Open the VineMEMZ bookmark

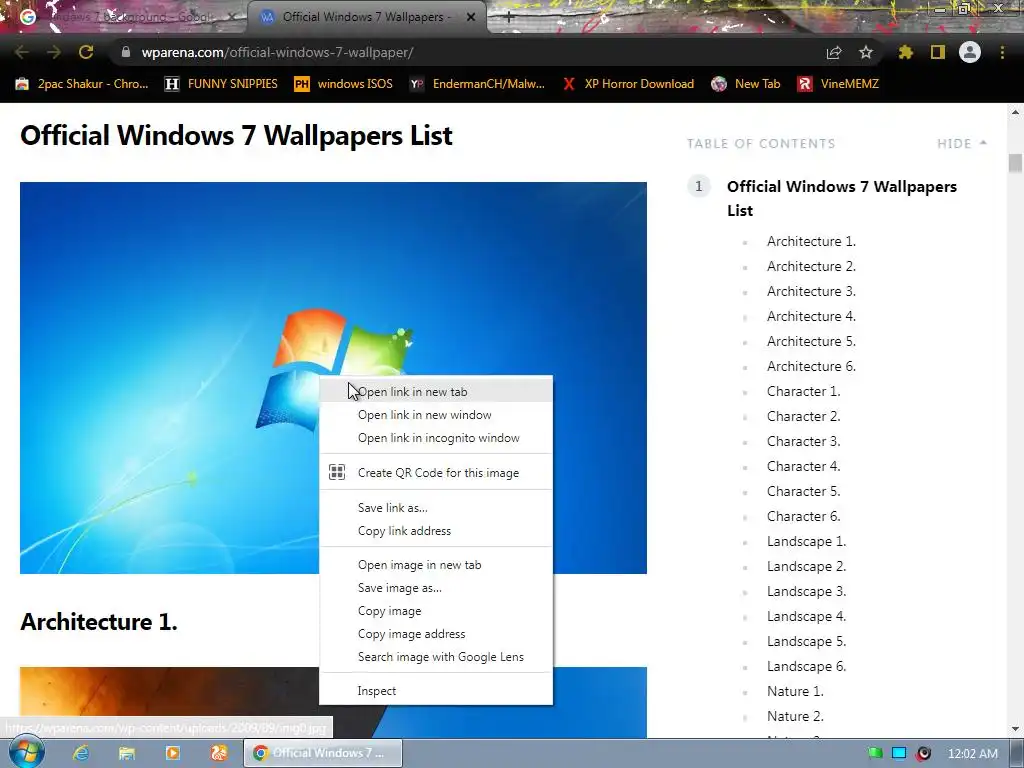click(838, 84)
